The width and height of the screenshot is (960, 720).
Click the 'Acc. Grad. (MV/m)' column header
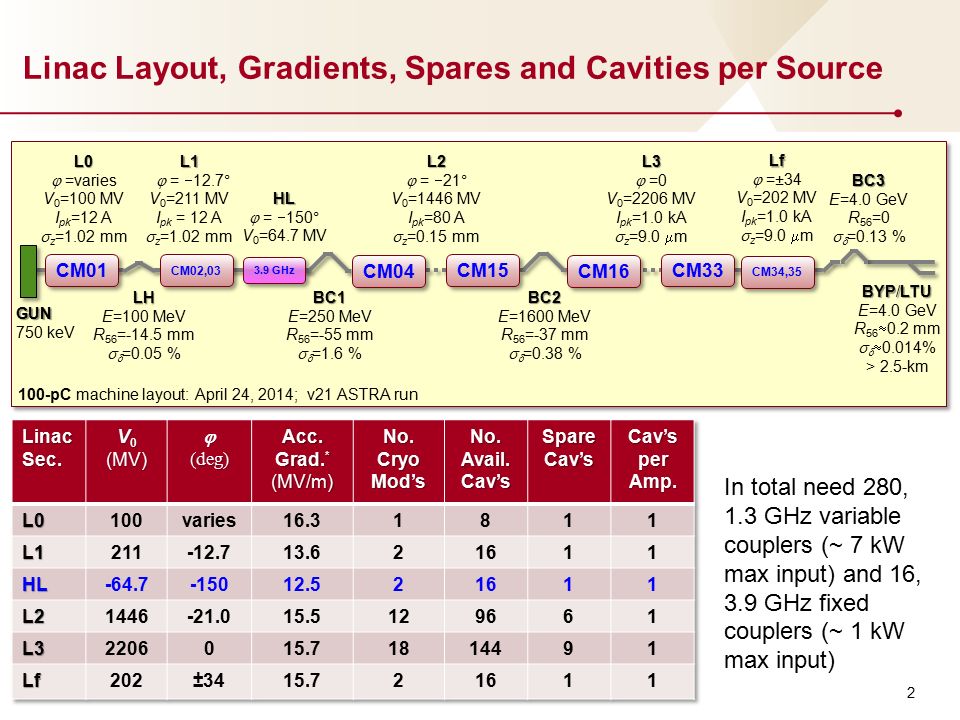click(x=302, y=460)
